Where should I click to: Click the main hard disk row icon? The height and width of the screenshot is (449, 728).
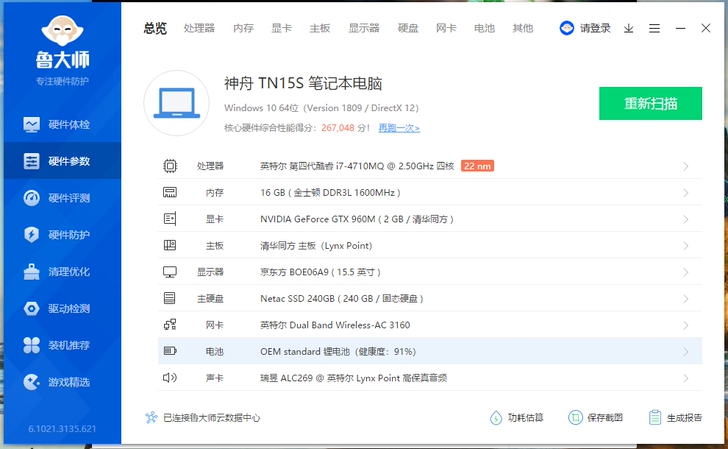tap(170, 298)
